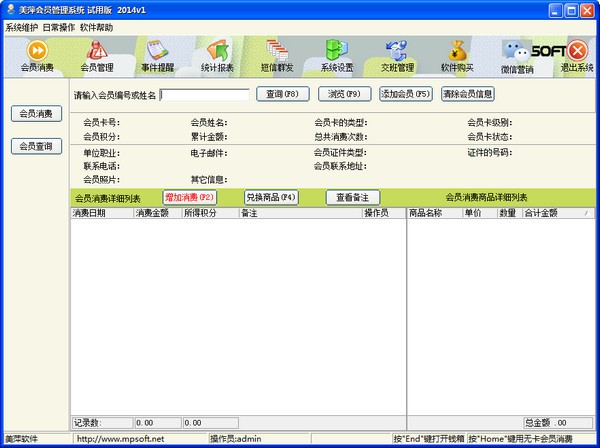The image size is (600, 448).
Task: Click the 会员查询 sidebar button
Action: click(36, 146)
